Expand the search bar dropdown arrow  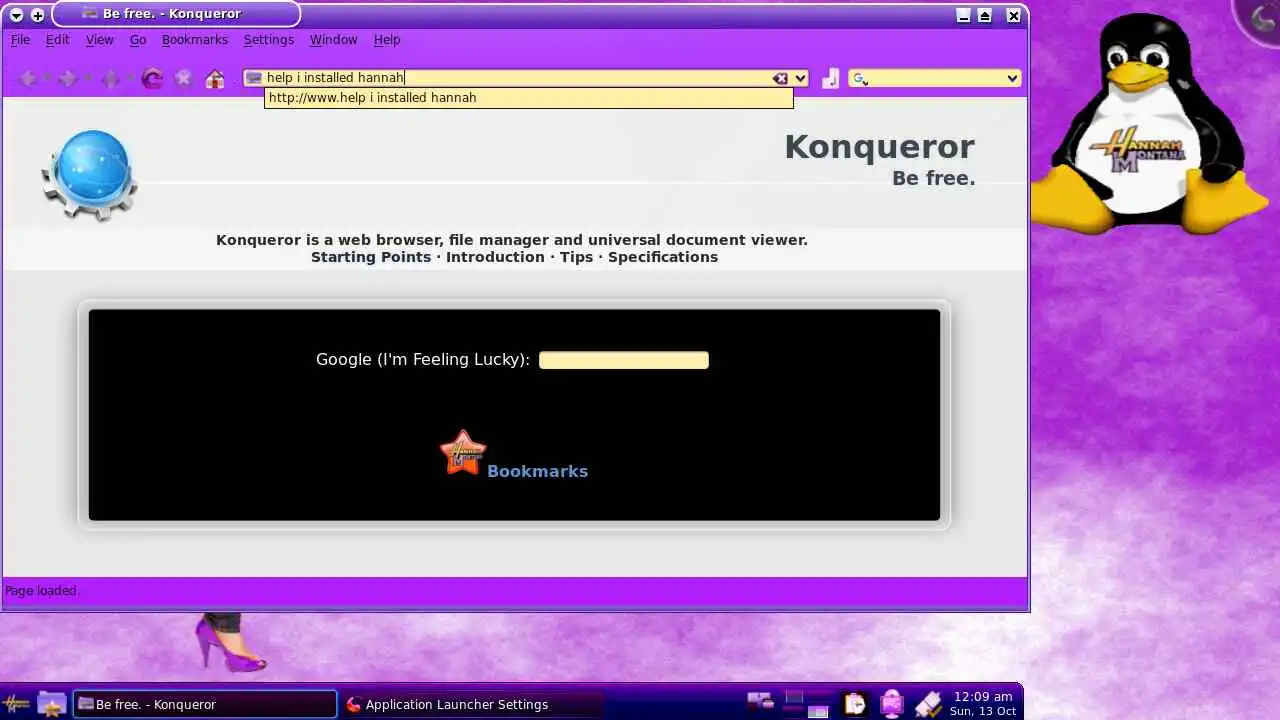[1012, 78]
